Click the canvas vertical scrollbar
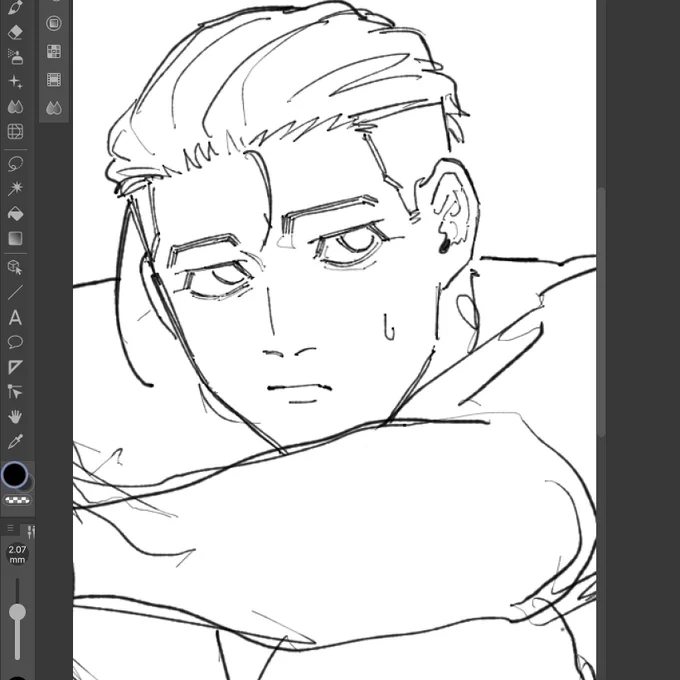The height and width of the screenshot is (680, 680). 602,312
